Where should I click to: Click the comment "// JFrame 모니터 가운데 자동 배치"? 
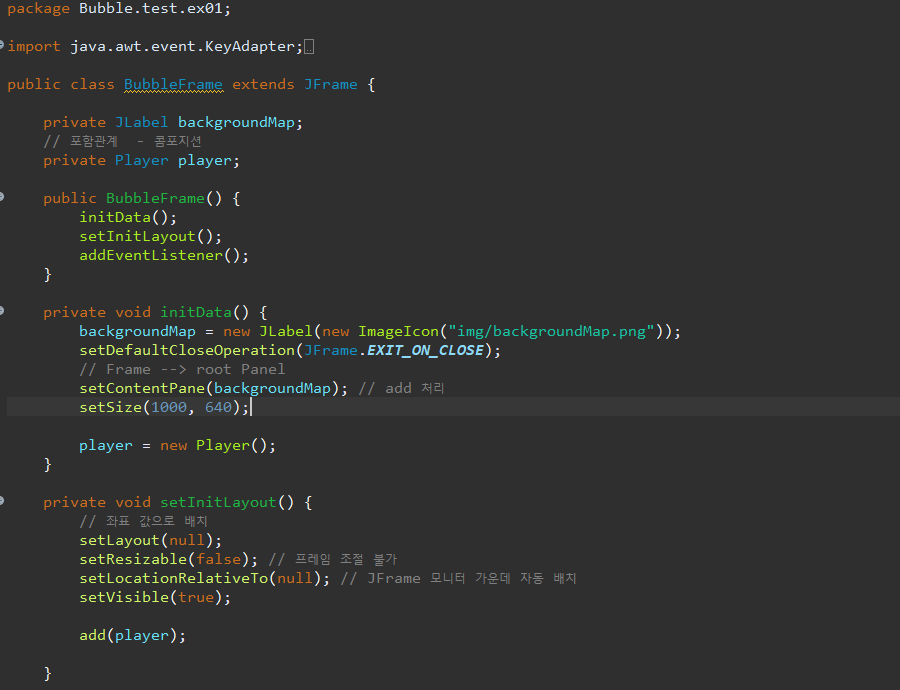[459, 579]
